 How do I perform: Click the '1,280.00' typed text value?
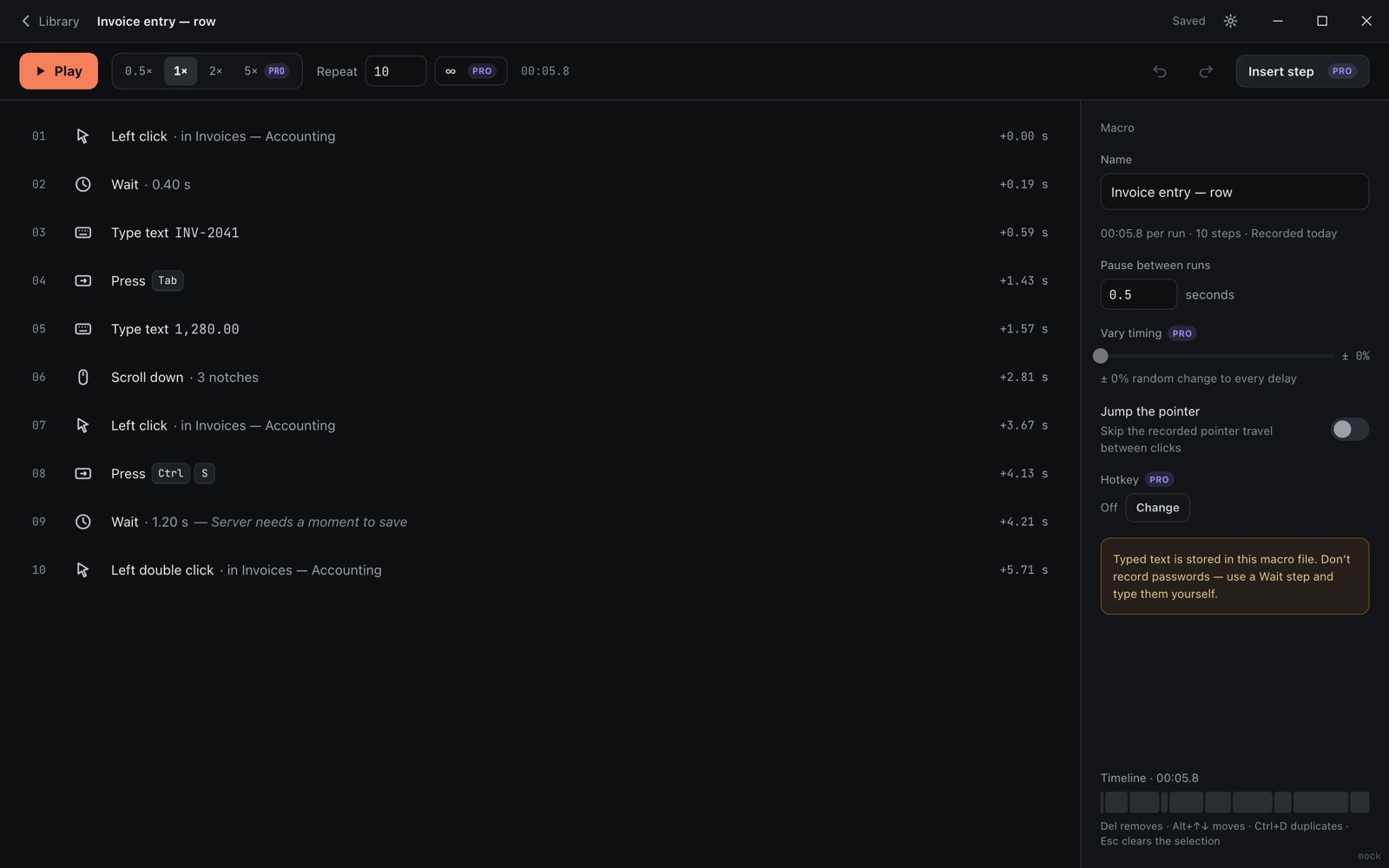207,329
